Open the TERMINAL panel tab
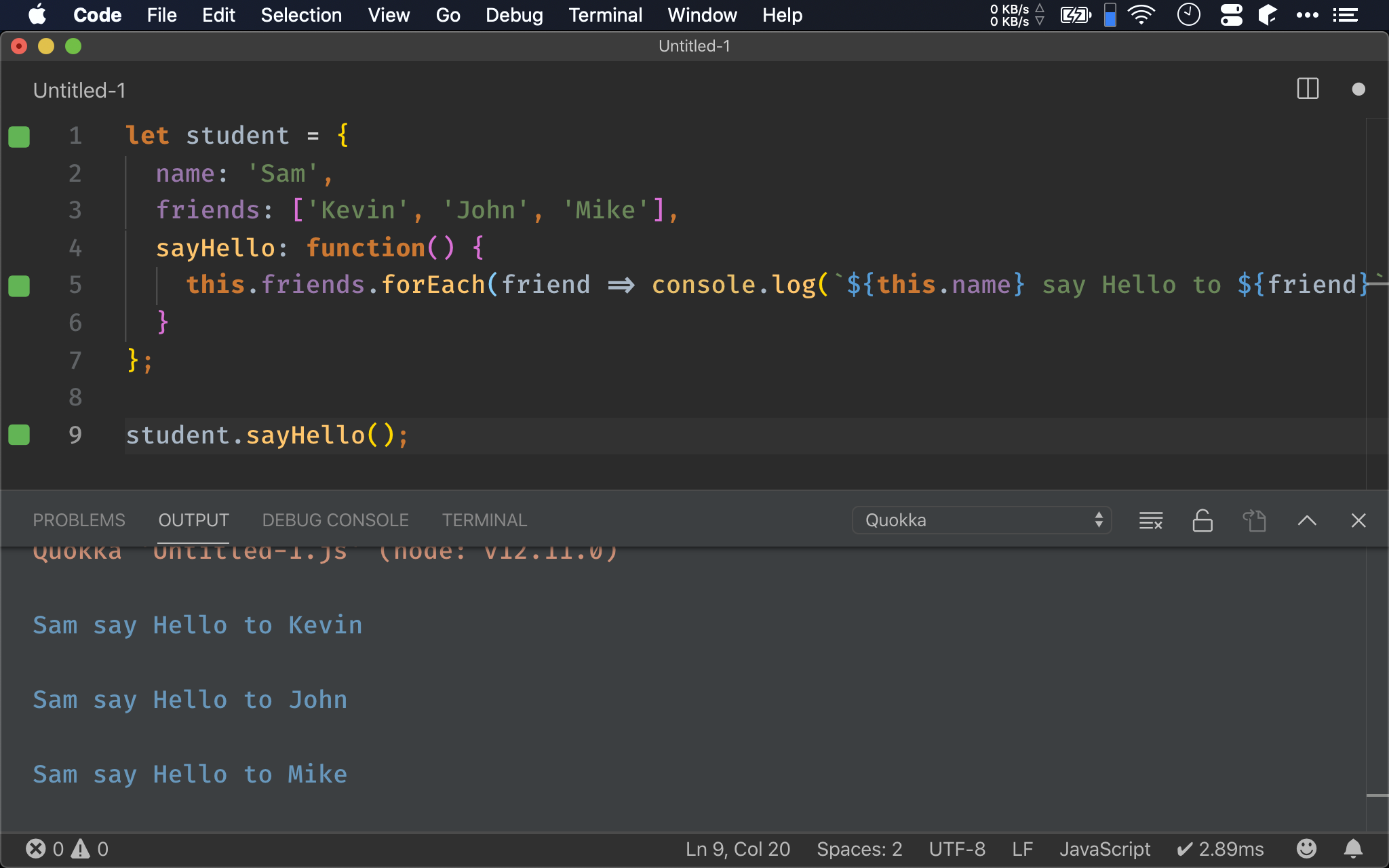 click(484, 520)
